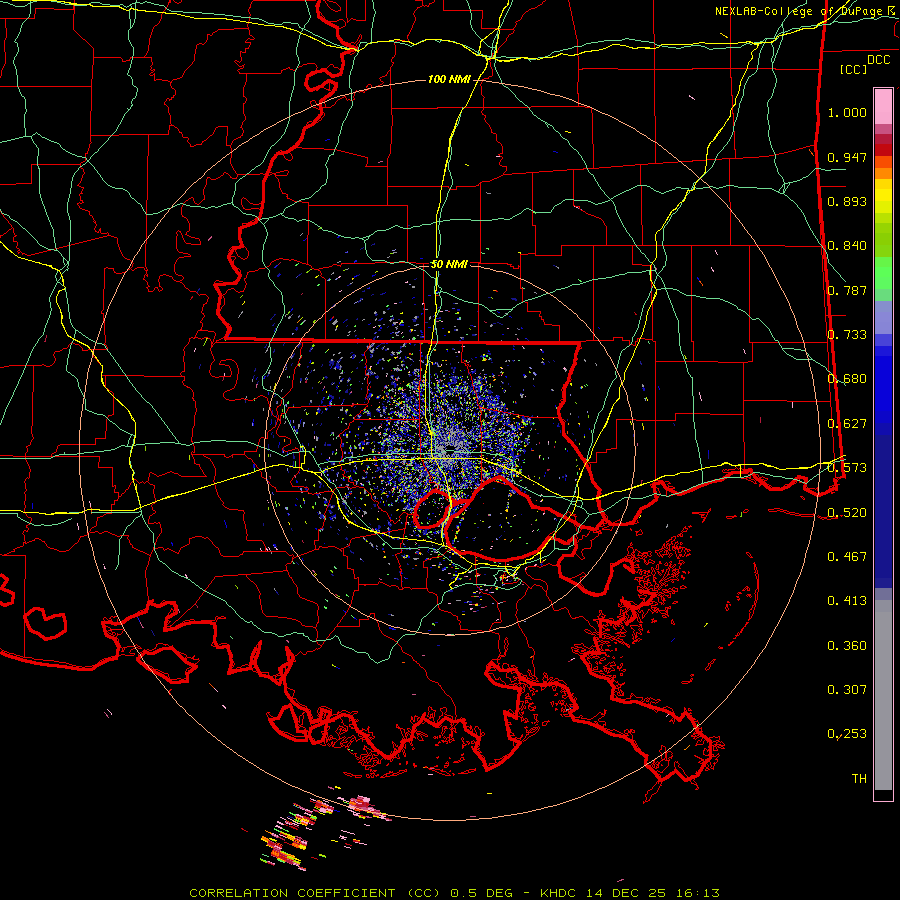Click the 0.413 color scale value

(x=847, y=601)
